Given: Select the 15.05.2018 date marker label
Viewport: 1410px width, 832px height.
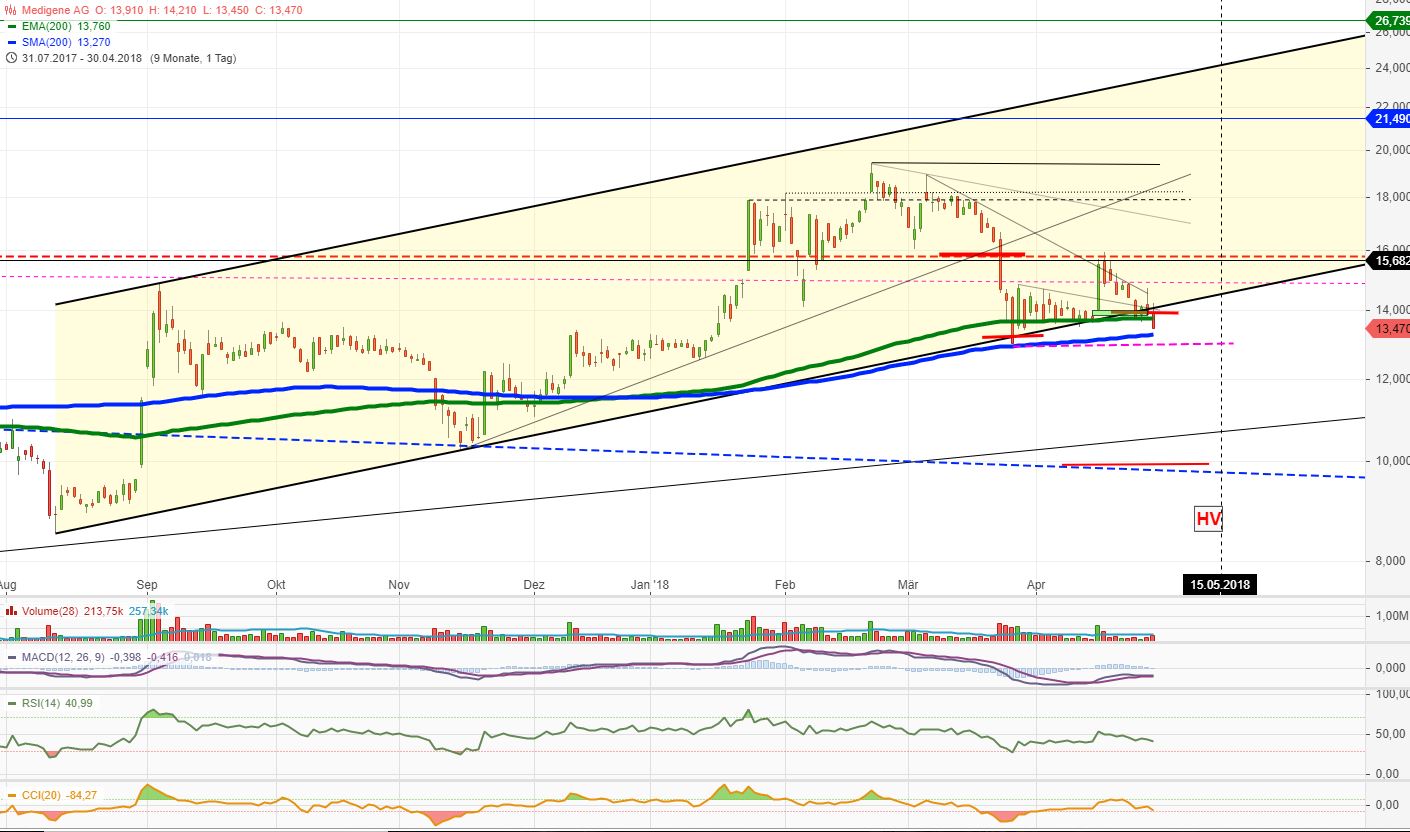Looking at the screenshot, I should (x=1220, y=584).
